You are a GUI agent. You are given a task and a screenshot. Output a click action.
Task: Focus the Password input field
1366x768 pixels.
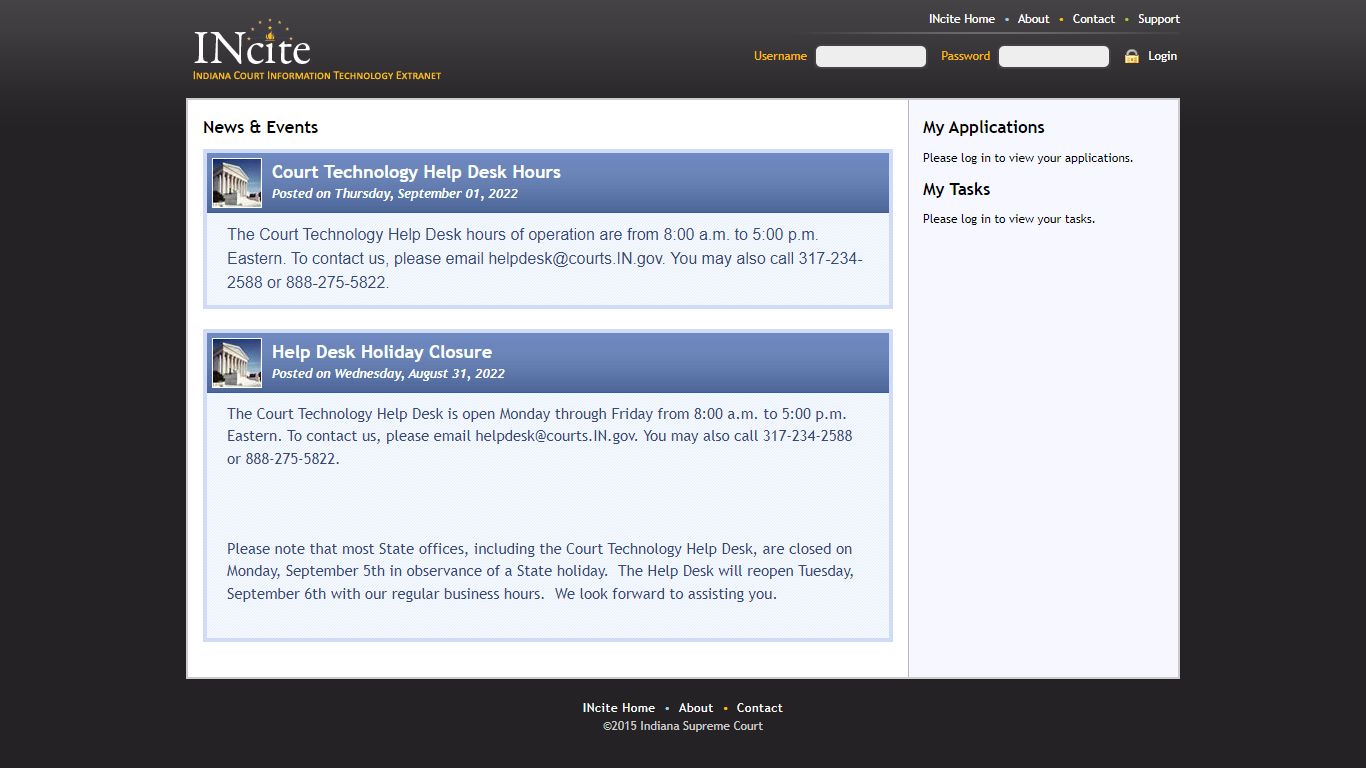pos(1054,56)
